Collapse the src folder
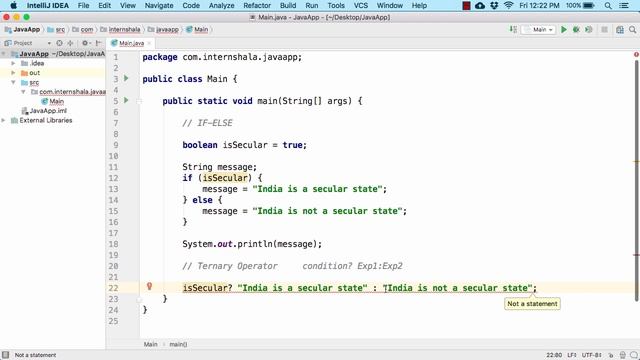Image resolution: width=640 pixels, height=360 pixels. (13, 82)
